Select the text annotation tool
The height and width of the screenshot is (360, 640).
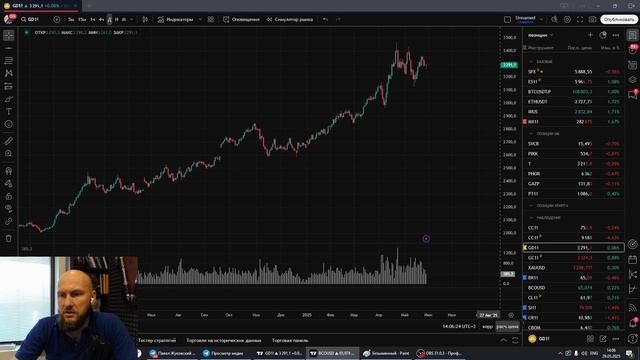[x=9, y=111]
